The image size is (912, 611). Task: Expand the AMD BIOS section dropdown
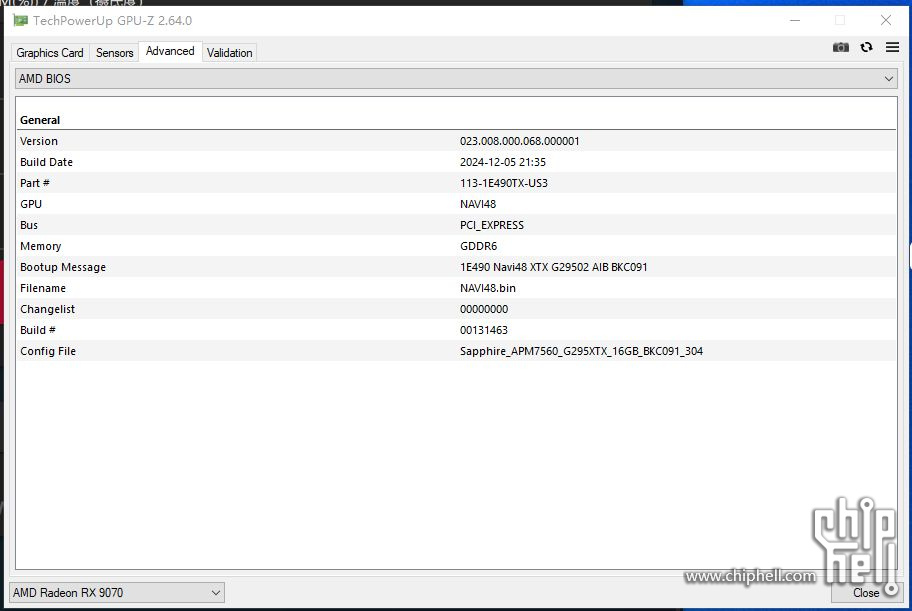click(x=456, y=79)
